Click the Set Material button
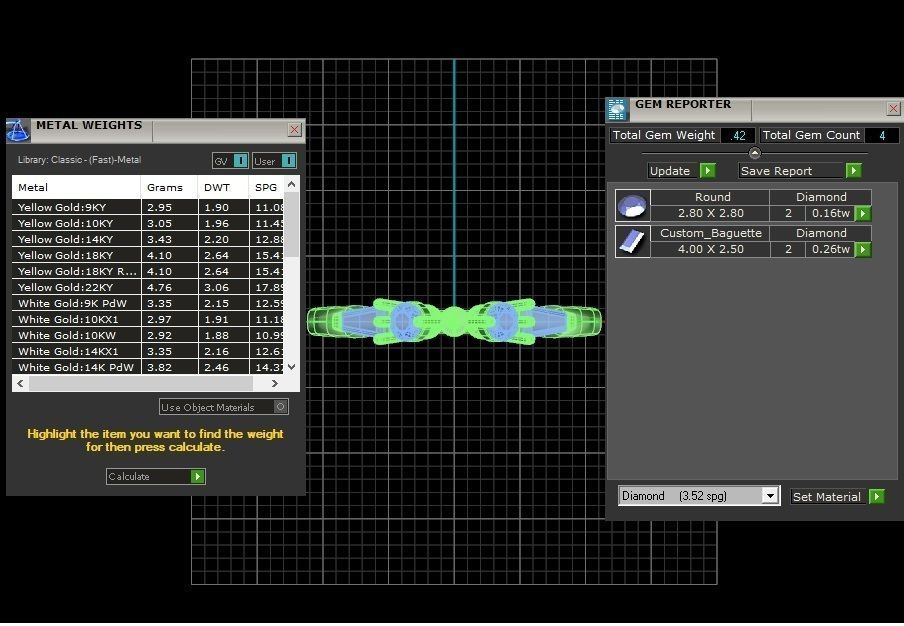The width and height of the screenshot is (904, 626). pyautogui.click(x=838, y=496)
